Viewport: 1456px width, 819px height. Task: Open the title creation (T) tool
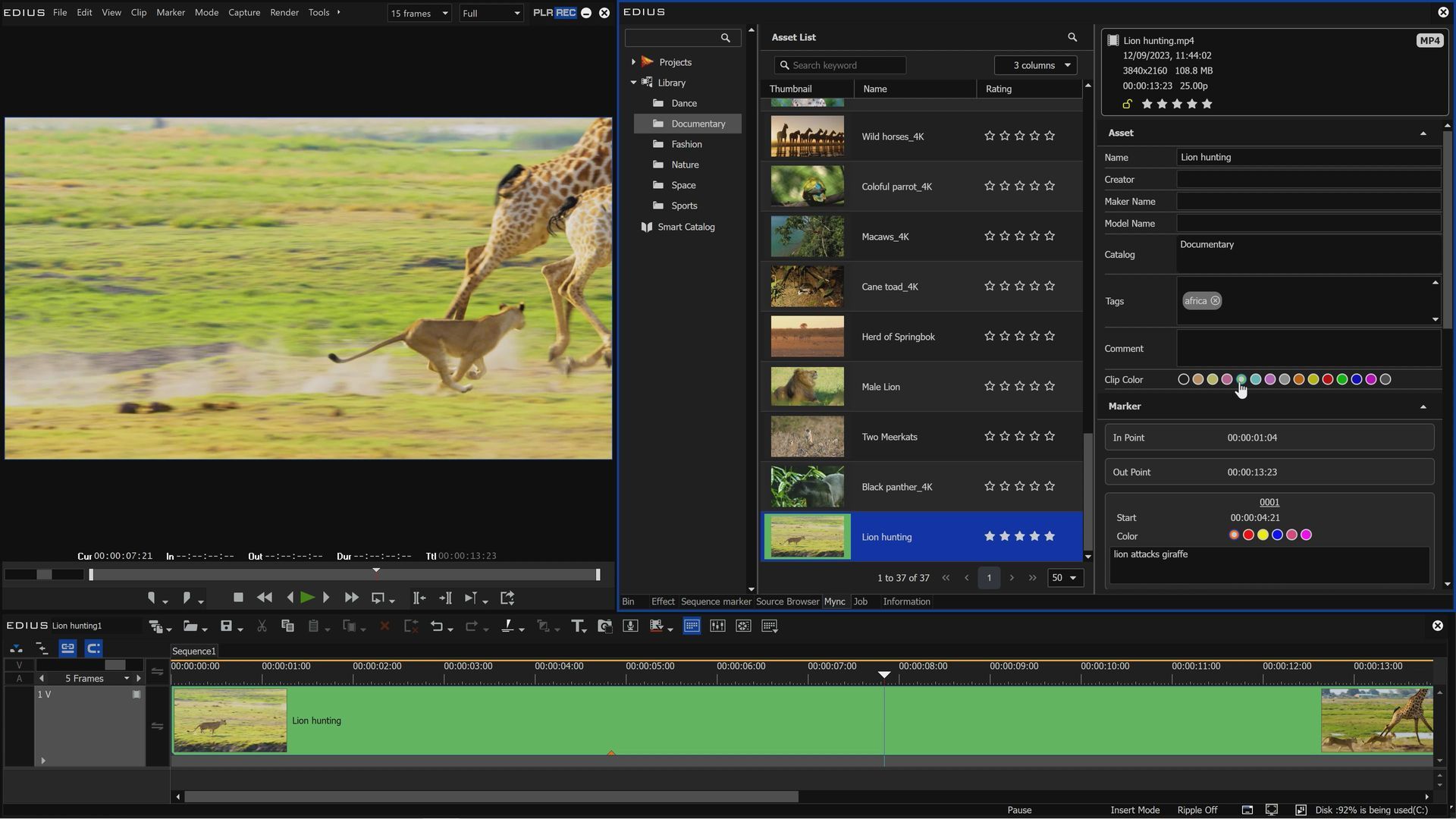point(578,626)
